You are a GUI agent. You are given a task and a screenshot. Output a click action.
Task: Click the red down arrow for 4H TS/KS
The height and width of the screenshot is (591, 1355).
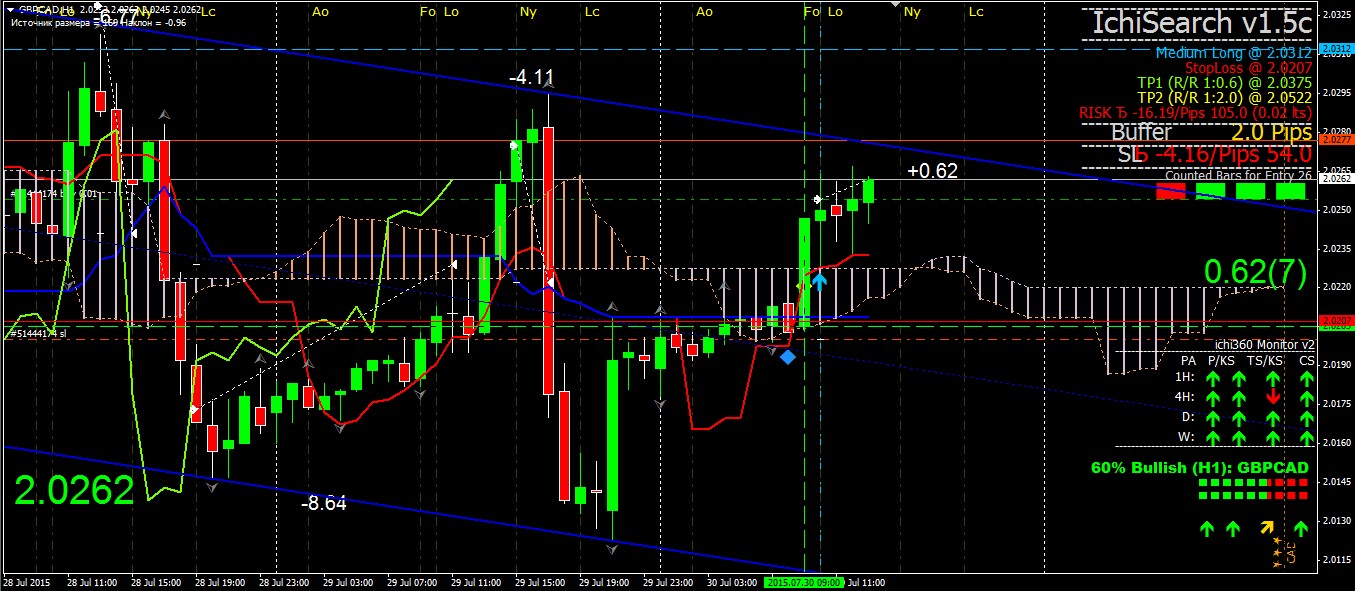(1273, 397)
